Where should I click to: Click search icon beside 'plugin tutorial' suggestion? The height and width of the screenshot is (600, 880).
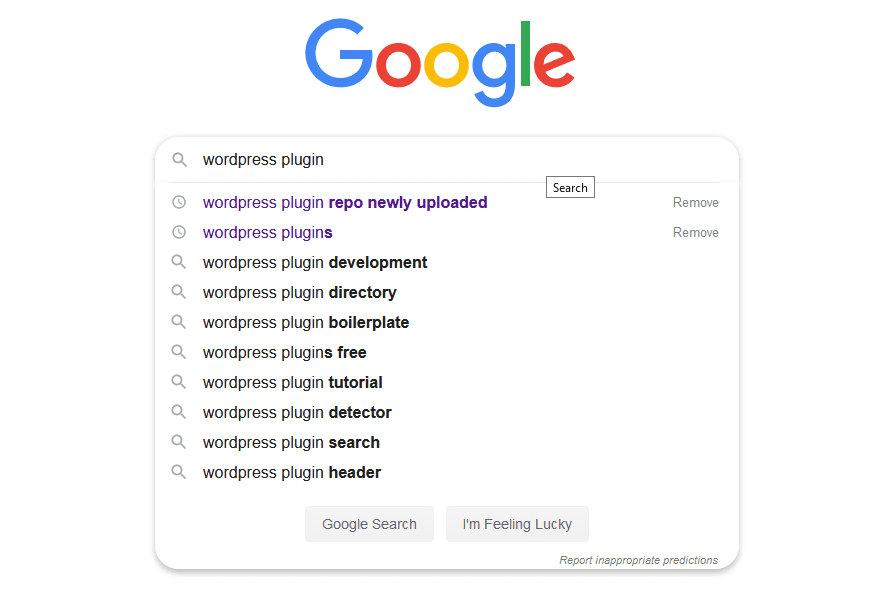pyautogui.click(x=179, y=382)
